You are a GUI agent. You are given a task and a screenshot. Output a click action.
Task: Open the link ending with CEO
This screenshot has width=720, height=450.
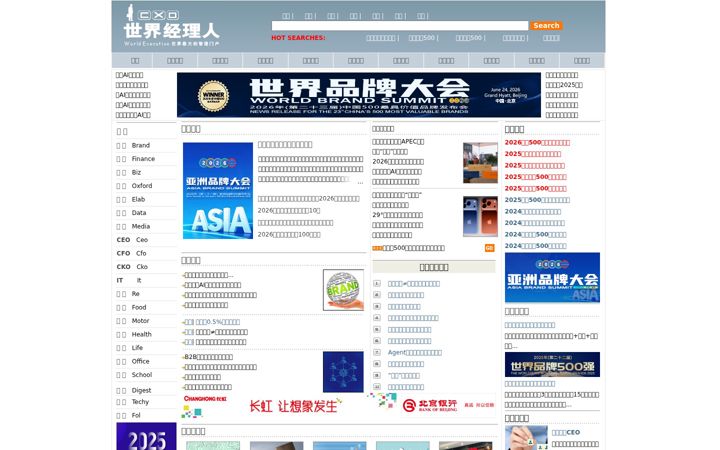pyautogui.click(x=566, y=432)
